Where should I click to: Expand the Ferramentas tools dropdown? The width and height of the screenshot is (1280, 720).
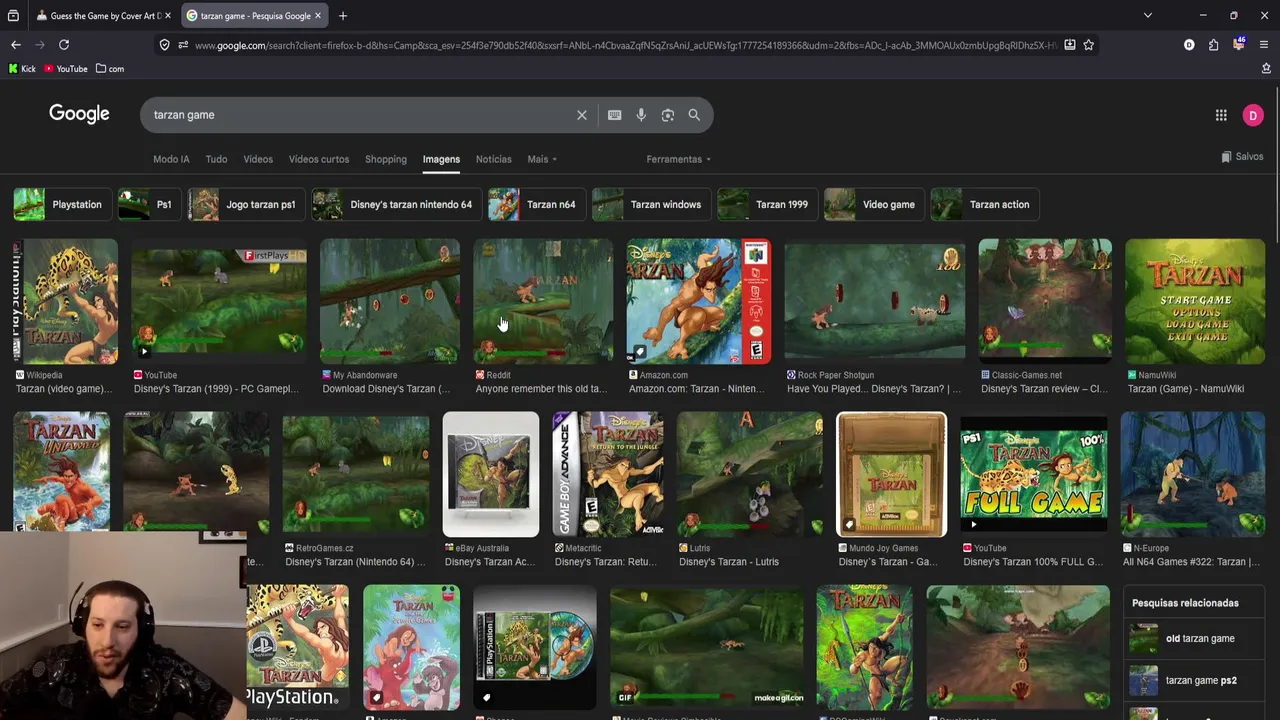tap(679, 159)
